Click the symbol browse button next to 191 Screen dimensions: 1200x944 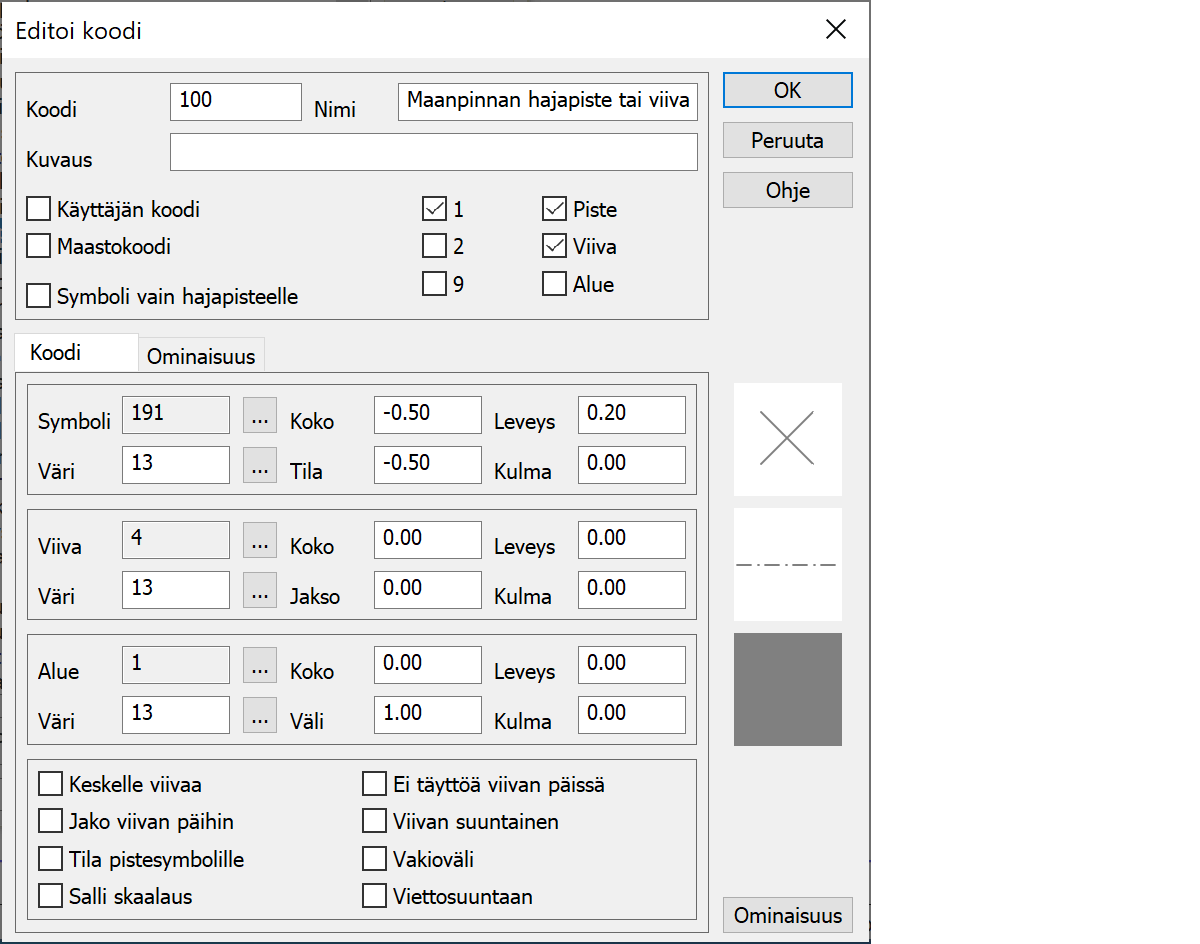(259, 415)
